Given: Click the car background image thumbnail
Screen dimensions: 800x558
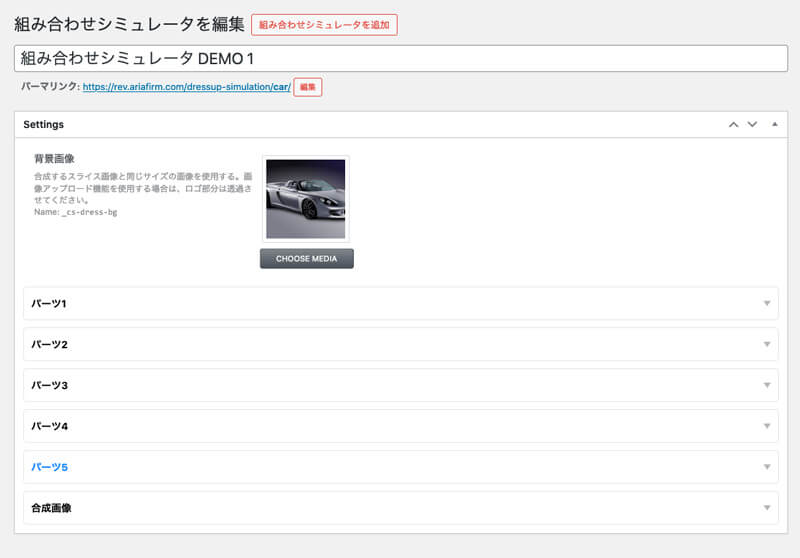Looking at the screenshot, I should [x=305, y=198].
